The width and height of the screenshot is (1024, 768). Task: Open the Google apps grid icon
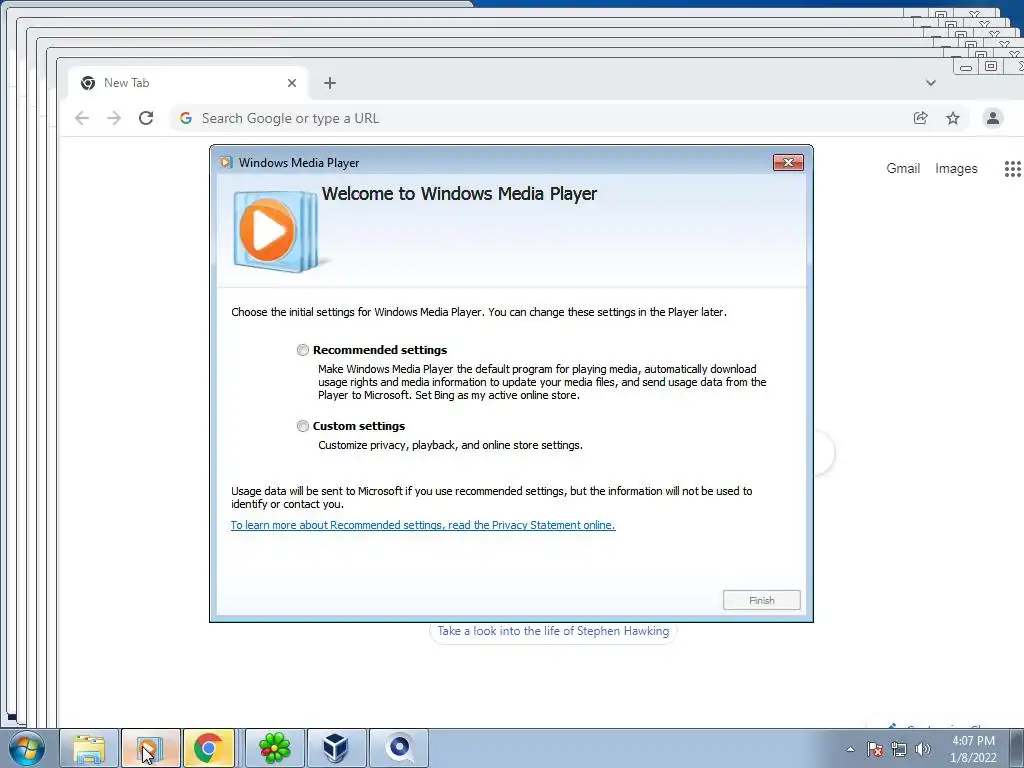click(x=1012, y=169)
